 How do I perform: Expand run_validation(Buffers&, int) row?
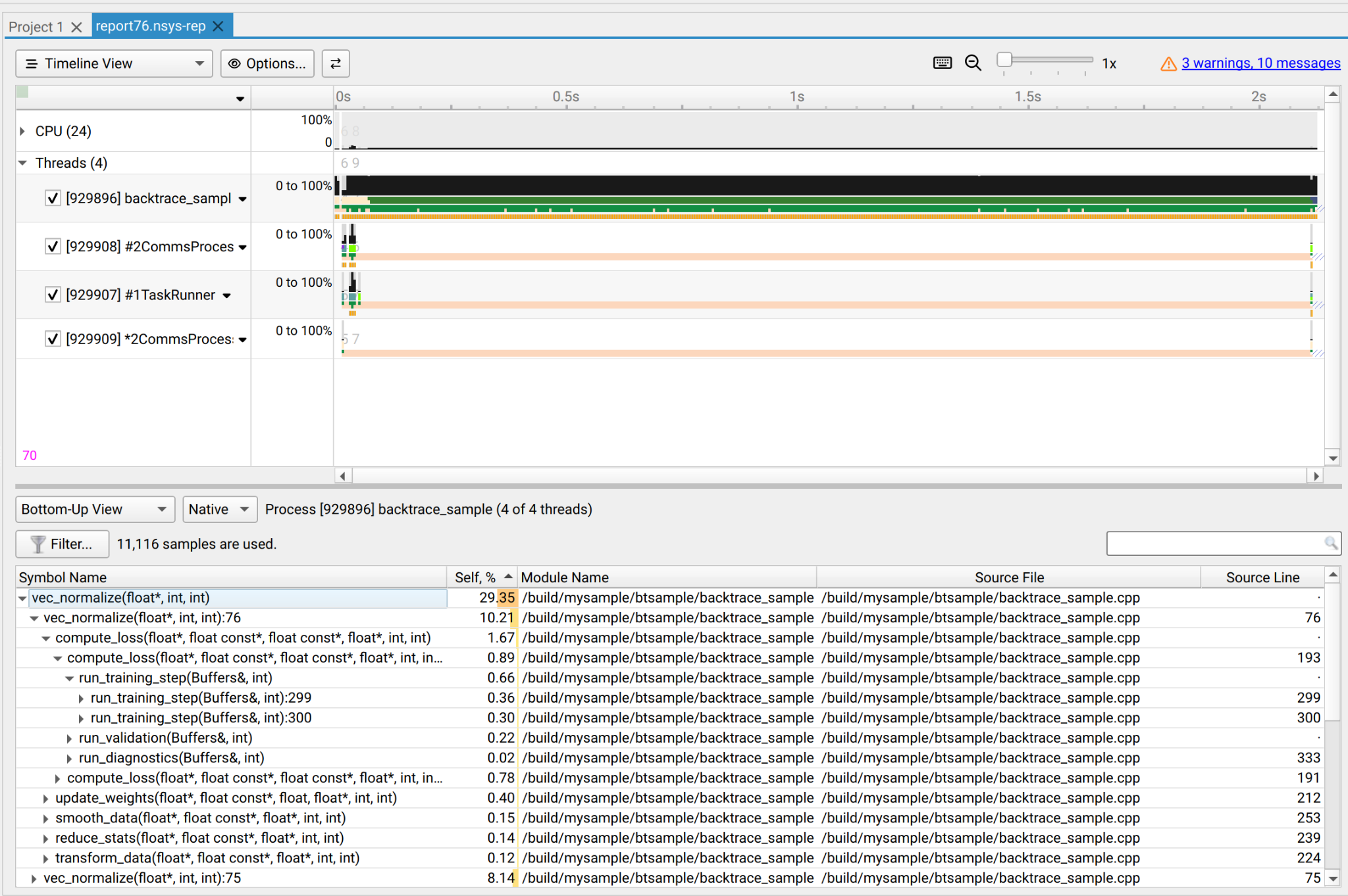(x=69, y=739)
